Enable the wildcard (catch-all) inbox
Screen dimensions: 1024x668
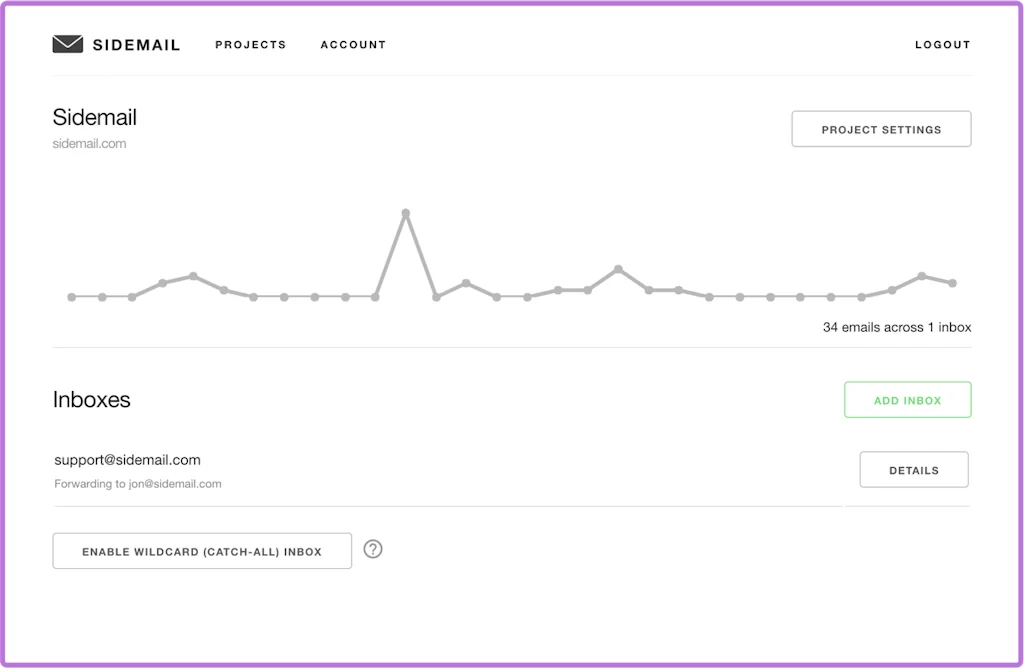click(201, 550)
